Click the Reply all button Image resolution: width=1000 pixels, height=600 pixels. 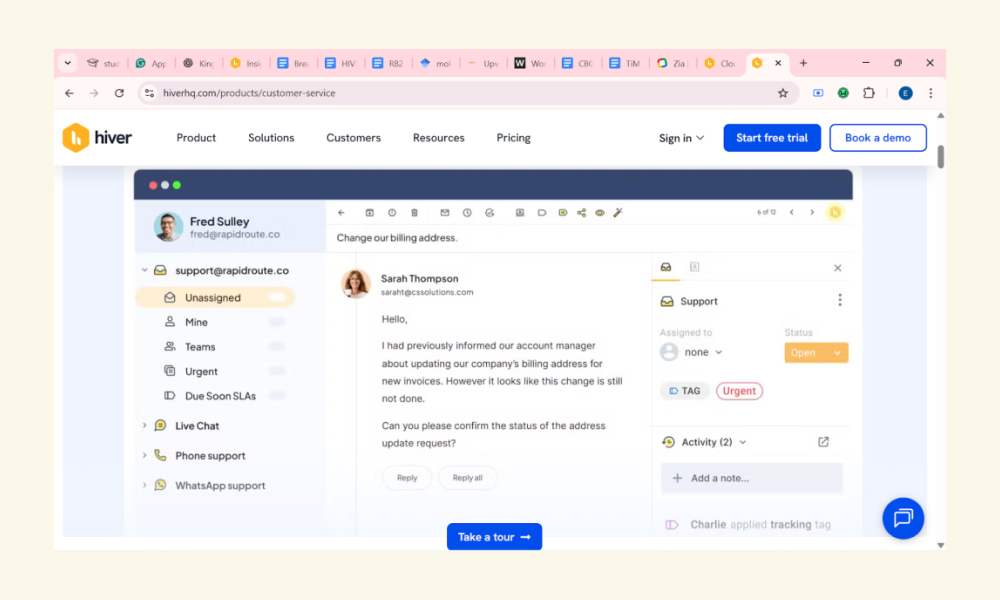point(467,478)
